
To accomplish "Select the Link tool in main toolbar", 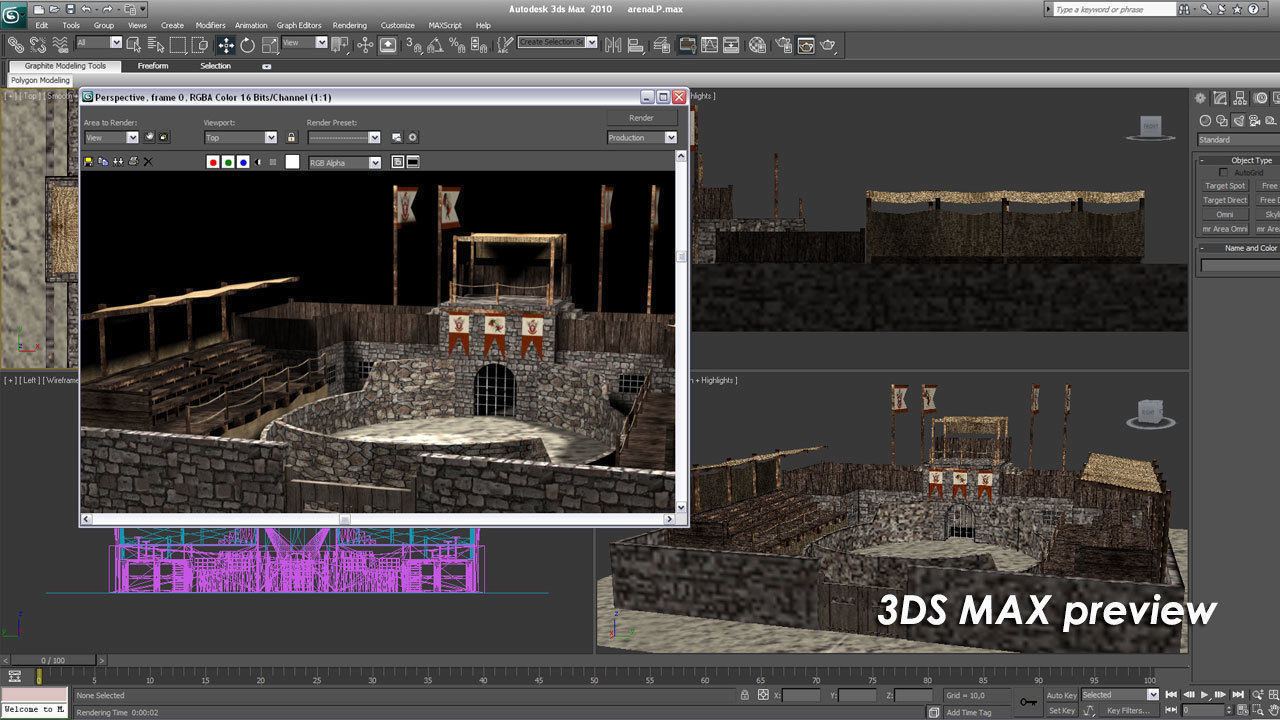I will click(16, 44).
